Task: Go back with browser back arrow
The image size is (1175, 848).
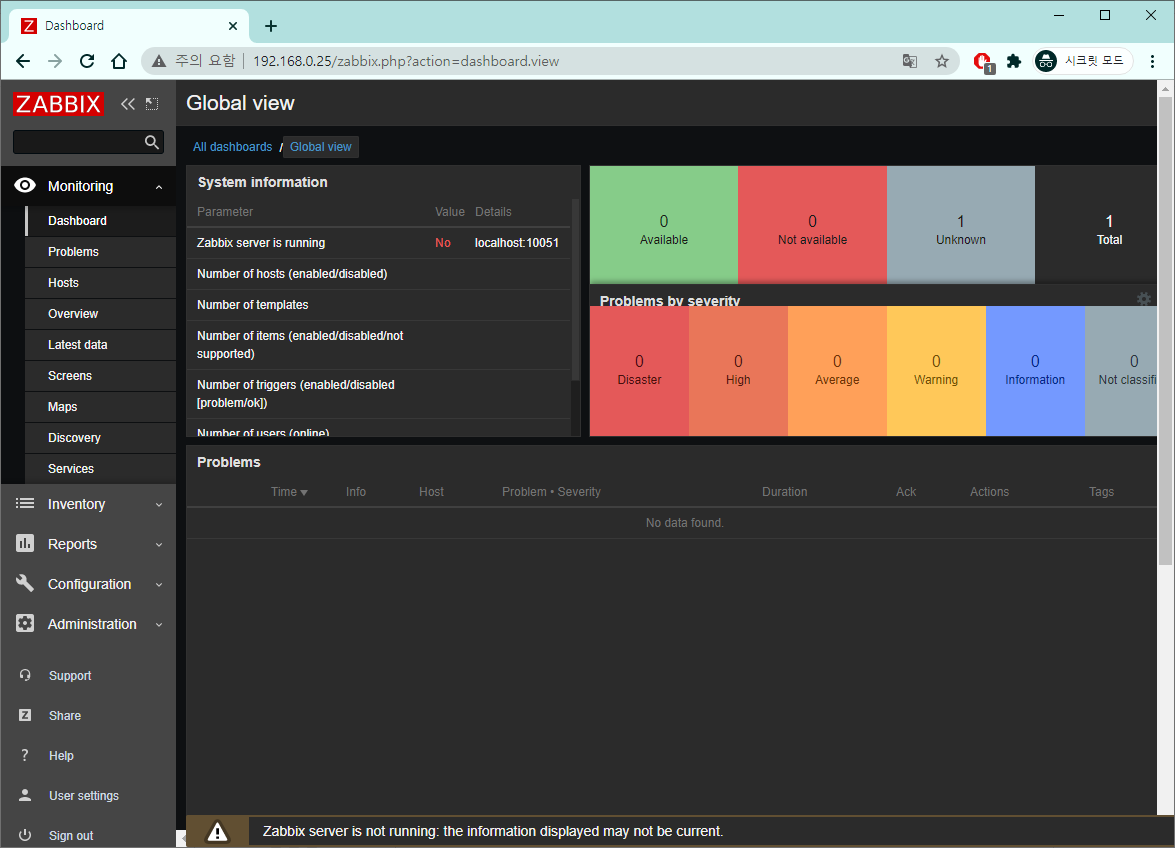Action: pyautogui.click(x=23, y=61)
